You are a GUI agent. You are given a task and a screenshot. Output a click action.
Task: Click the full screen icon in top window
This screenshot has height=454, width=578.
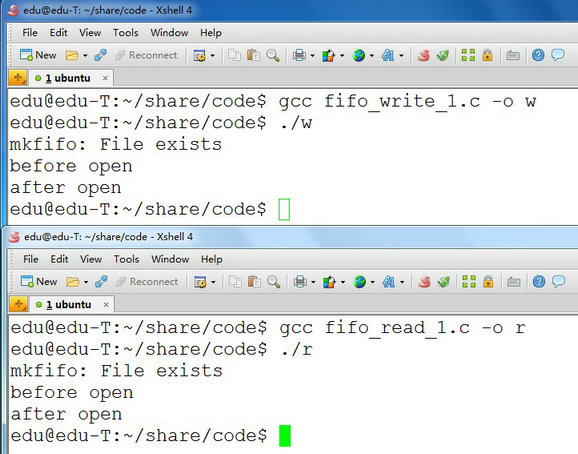pos(468,55)
